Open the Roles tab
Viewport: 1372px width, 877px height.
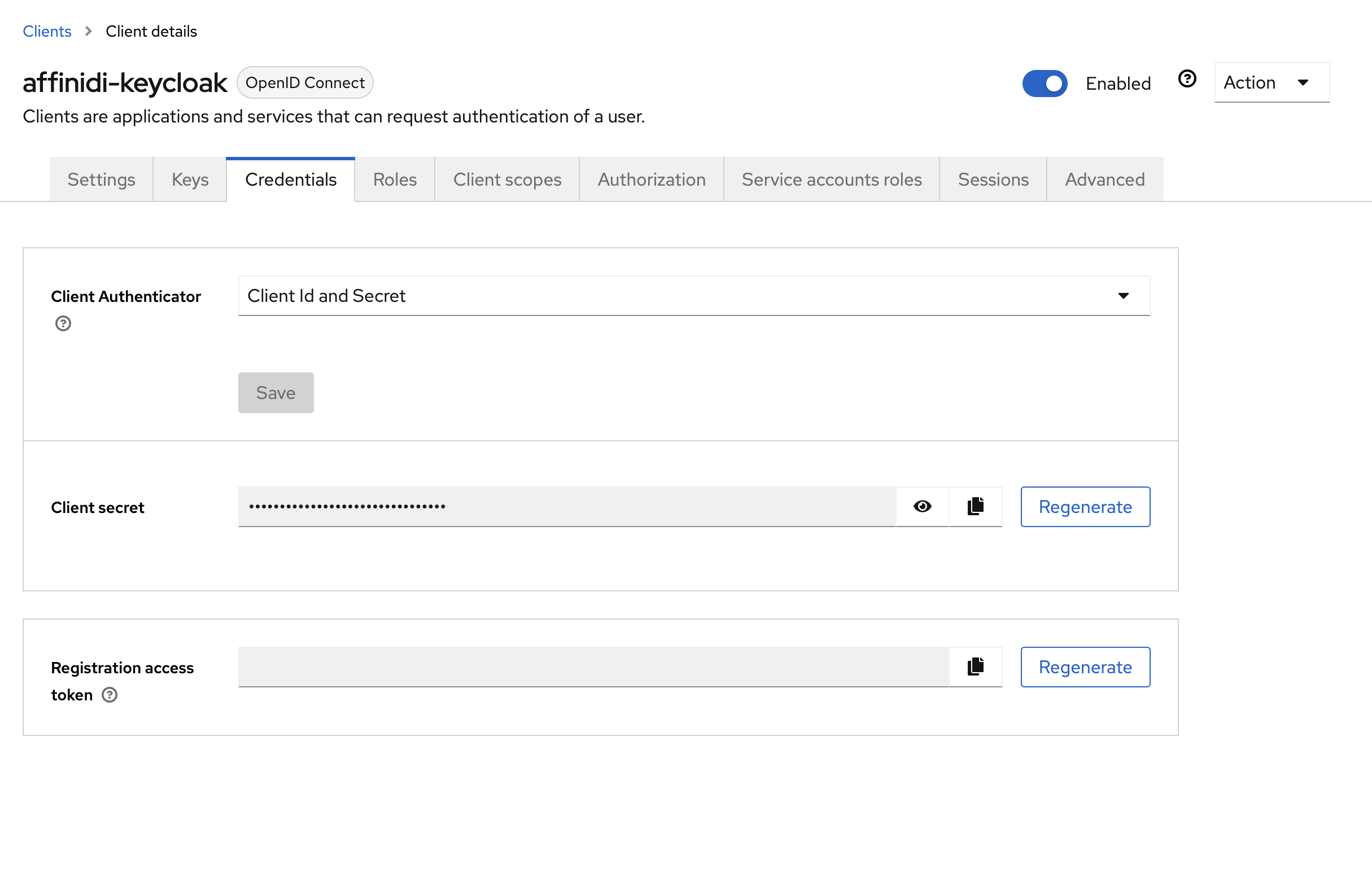pyautogui.click(x=395, y=179)
